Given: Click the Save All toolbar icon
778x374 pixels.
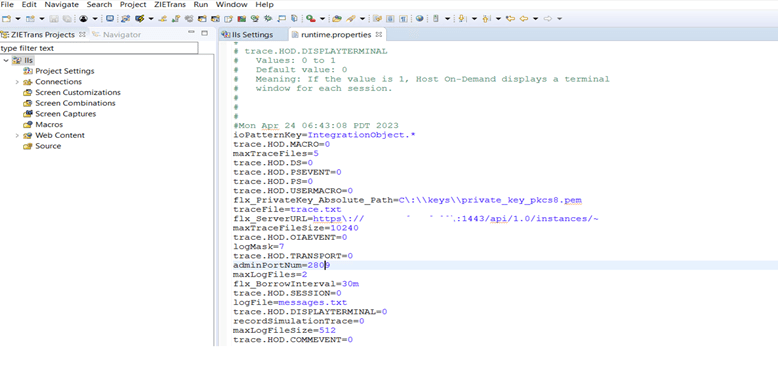Looking at the screenshot, I should (x=67, y=19).
